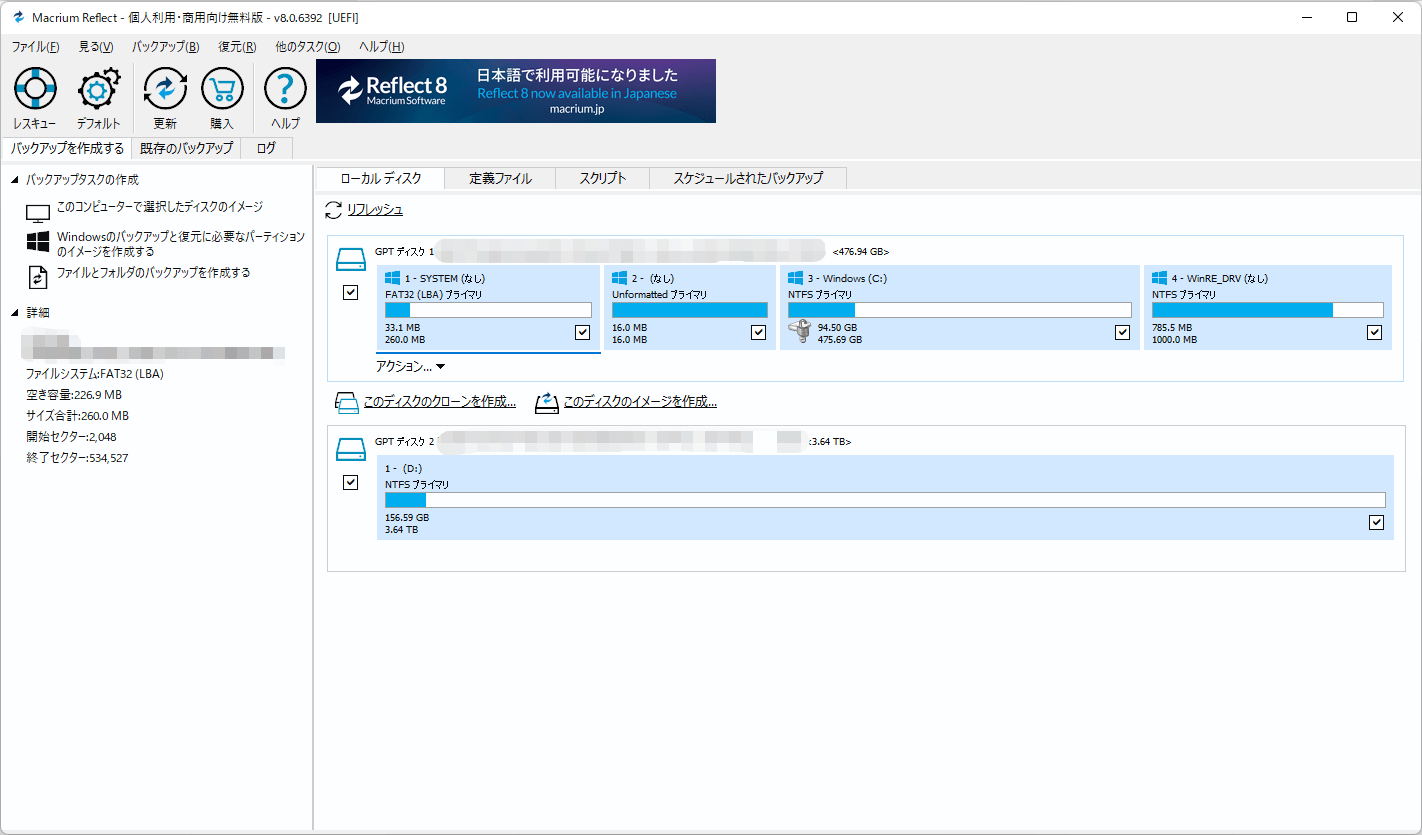
Task: Select the デフォルト settings gear icon
Action: [98, 89]
